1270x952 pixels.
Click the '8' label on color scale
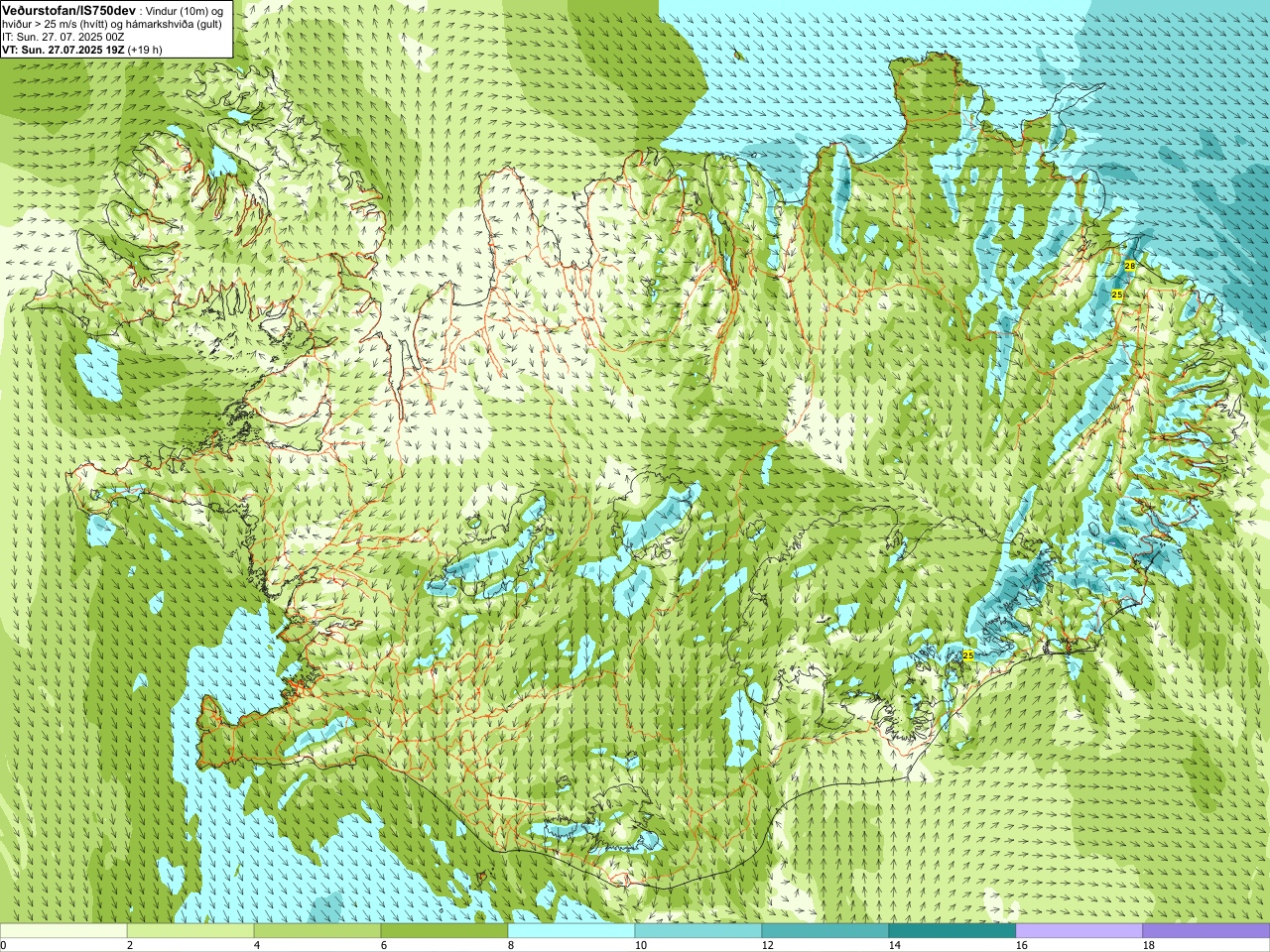(x=511, y=945)
